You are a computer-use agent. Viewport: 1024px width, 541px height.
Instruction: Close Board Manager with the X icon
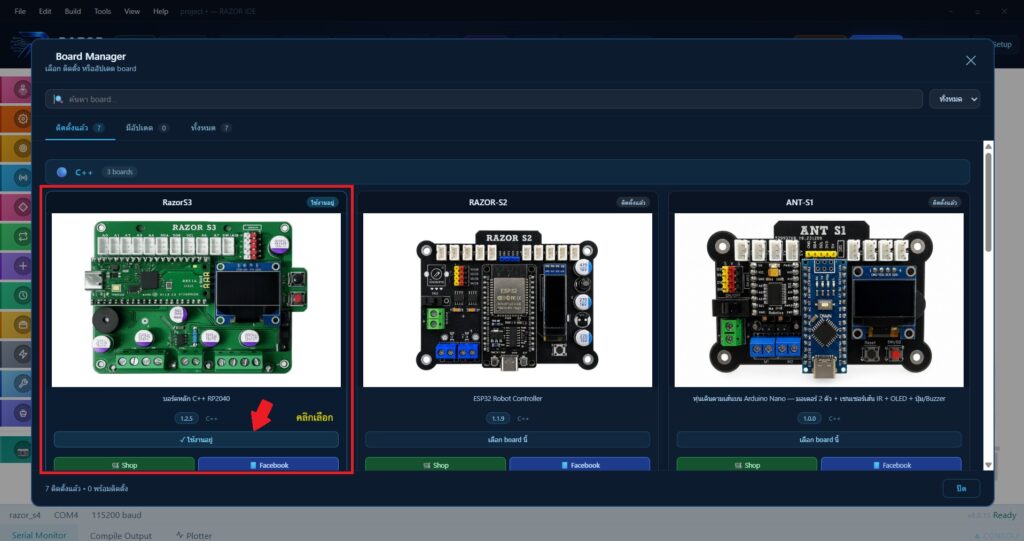coord(970,61)
